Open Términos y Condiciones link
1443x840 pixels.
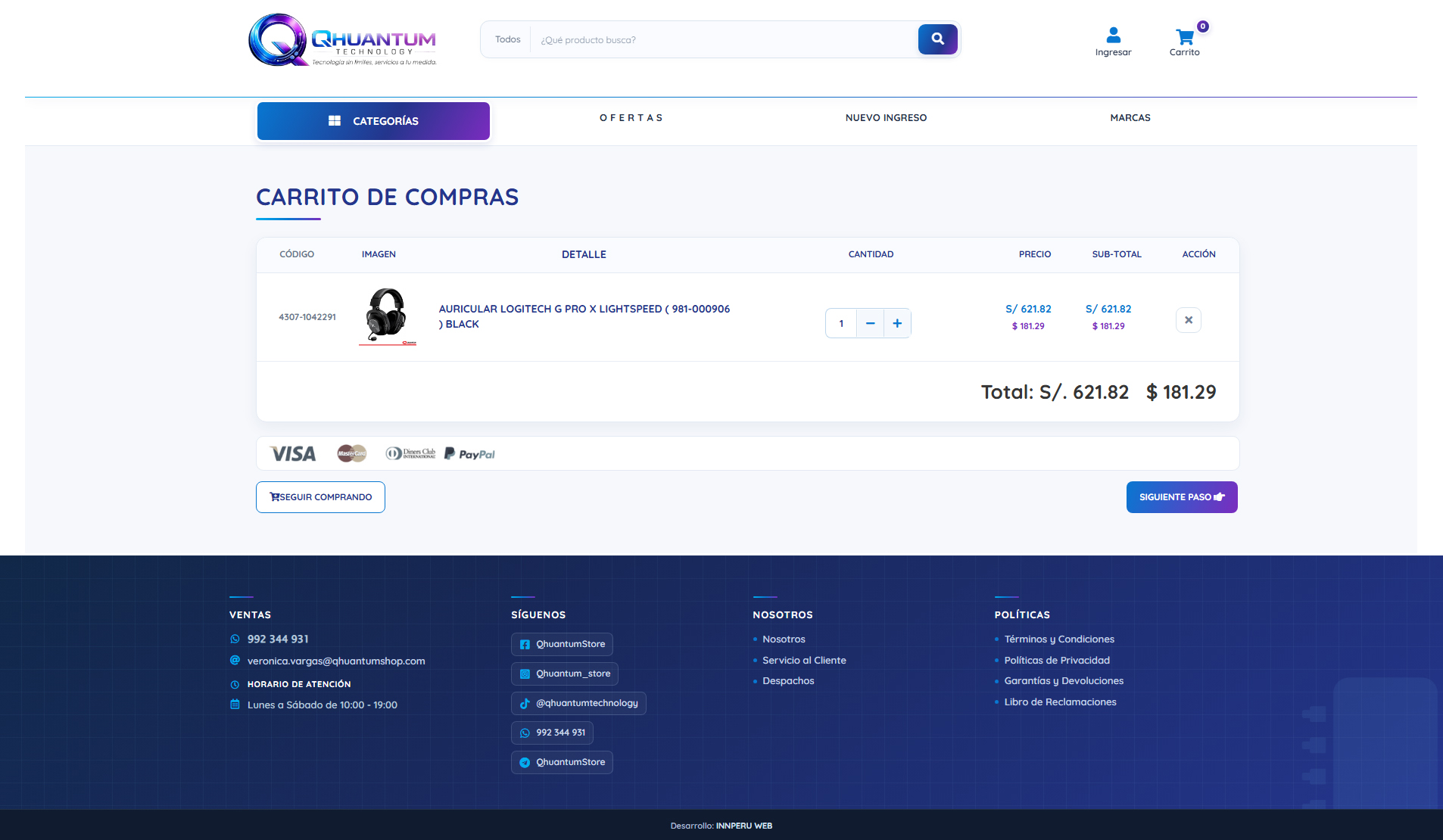(x=1059, y=639)
